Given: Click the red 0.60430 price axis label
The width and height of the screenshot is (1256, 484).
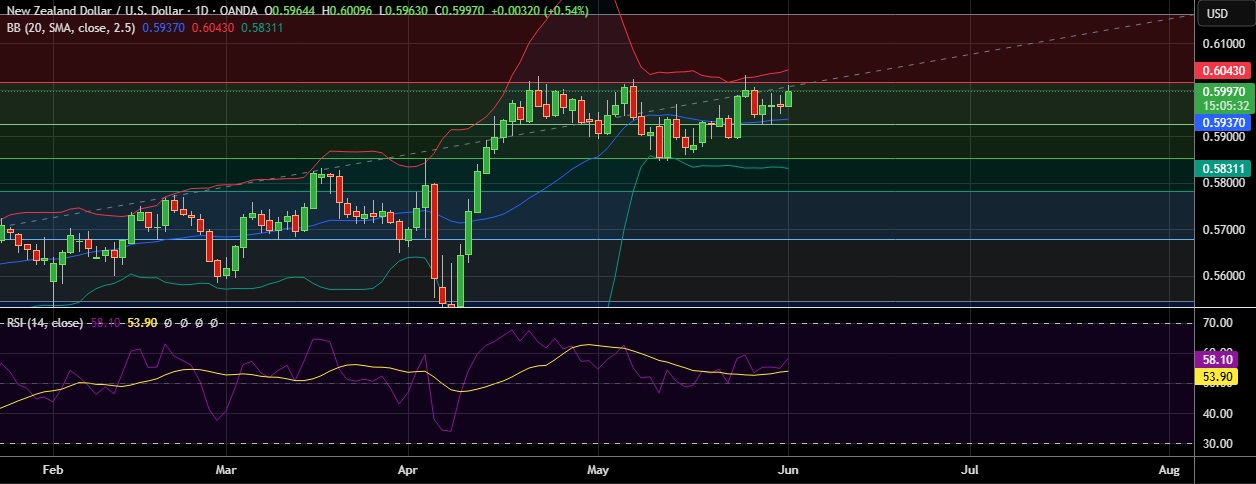Looking at the screenshot, I should click(x=1223, y=71).
